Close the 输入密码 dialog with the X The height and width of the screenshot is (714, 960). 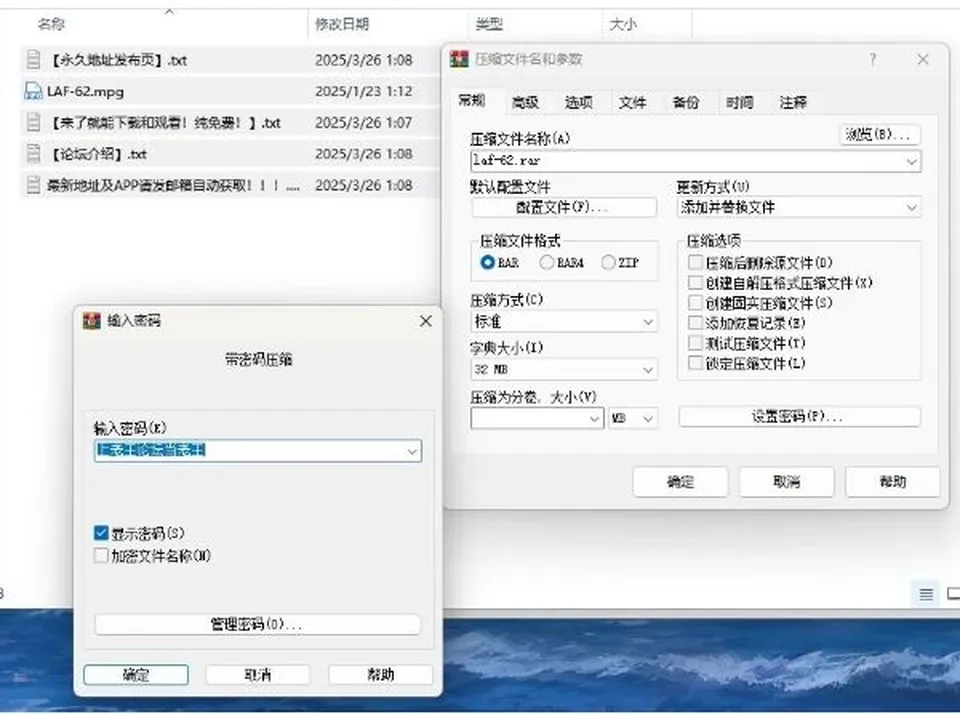(426, 321)
